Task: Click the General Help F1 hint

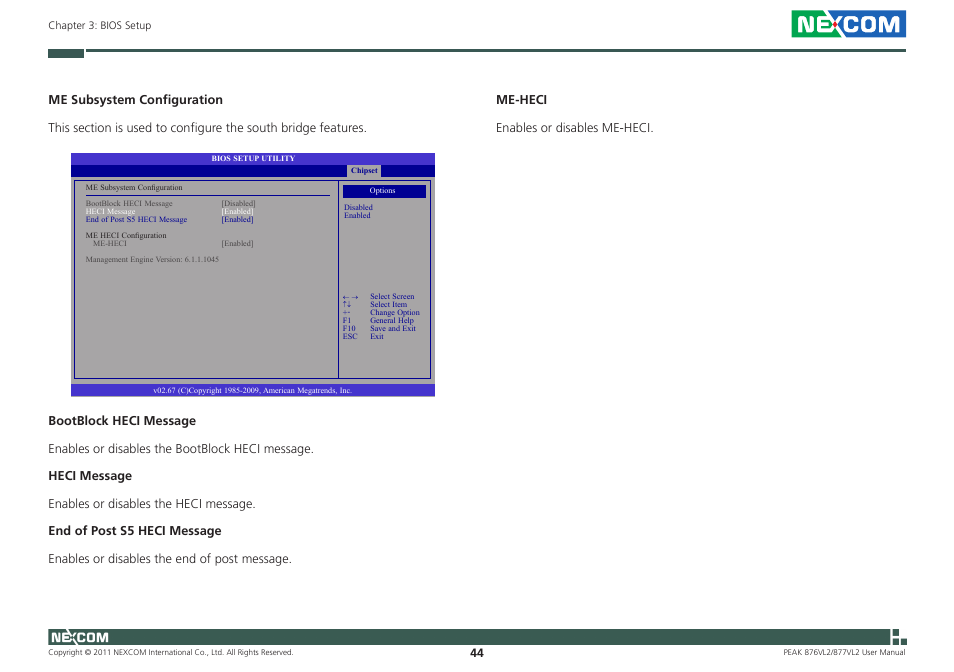Action: (378, 320)
